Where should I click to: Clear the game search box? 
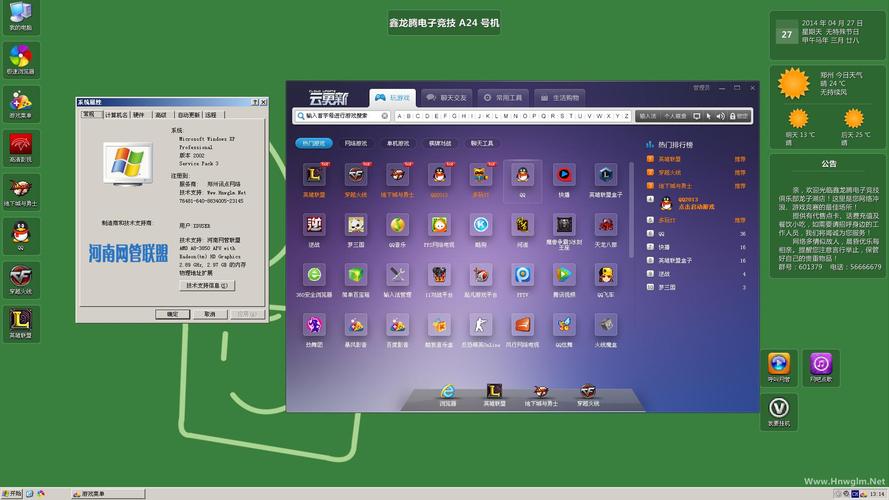[384, 116]
